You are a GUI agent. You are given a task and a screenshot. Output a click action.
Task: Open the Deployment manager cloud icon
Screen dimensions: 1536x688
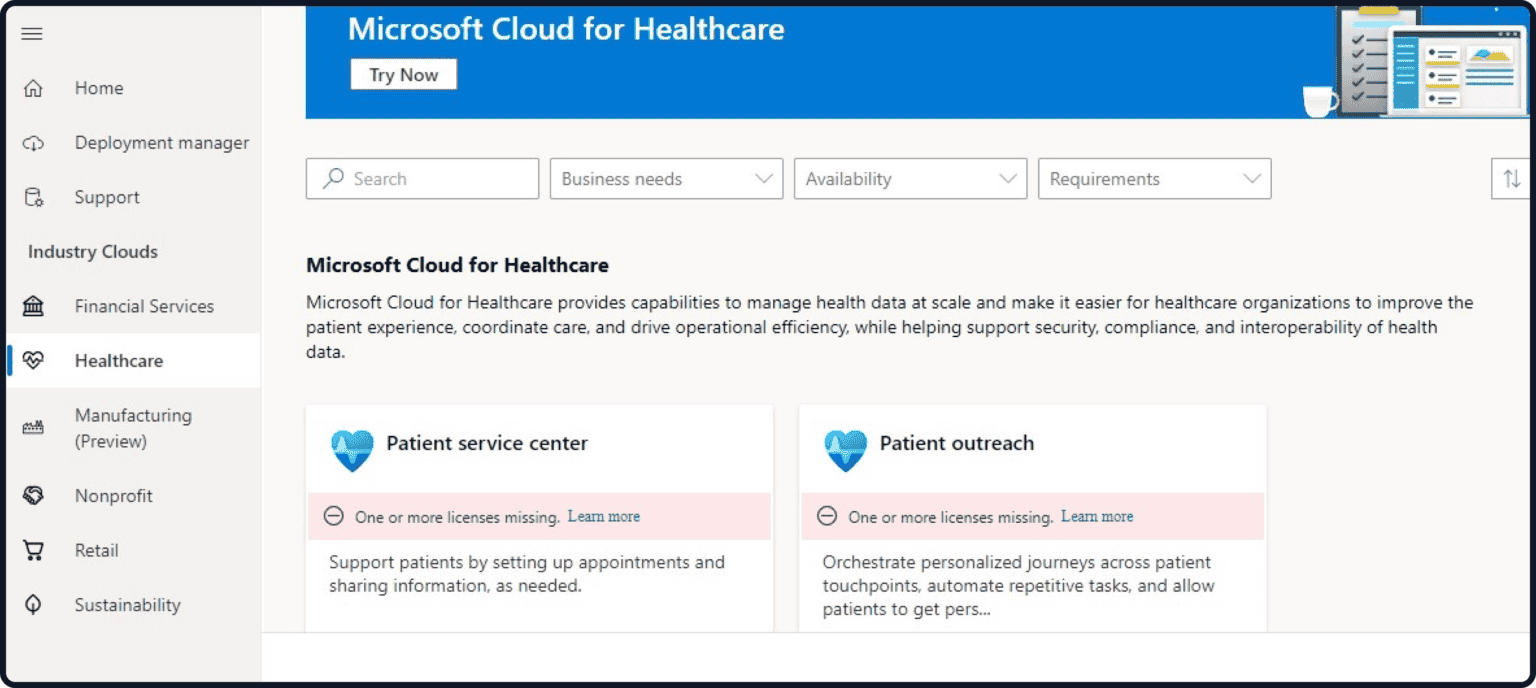coord(32,142)
